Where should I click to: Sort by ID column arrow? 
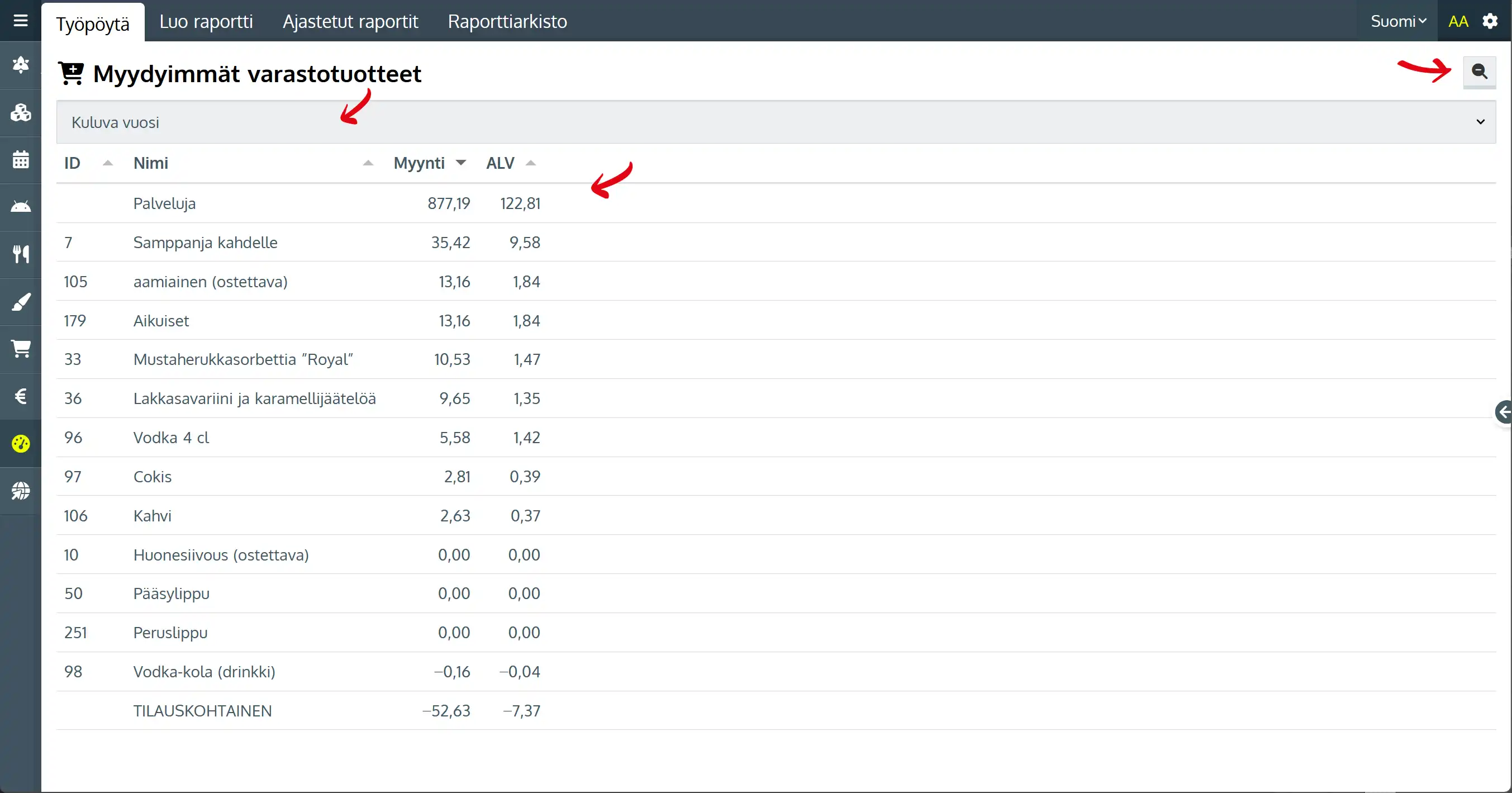[107, 163]
